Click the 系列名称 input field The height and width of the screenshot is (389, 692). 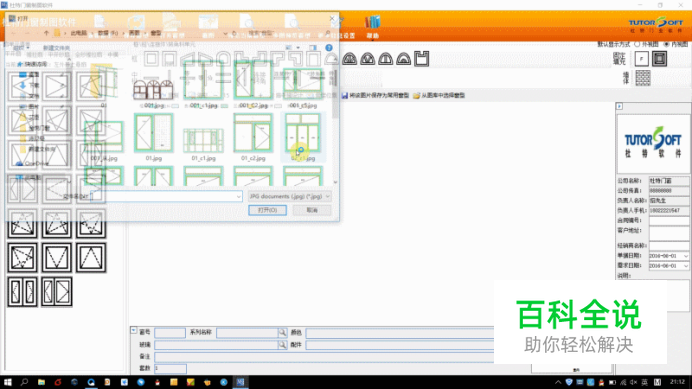[247, 332]
